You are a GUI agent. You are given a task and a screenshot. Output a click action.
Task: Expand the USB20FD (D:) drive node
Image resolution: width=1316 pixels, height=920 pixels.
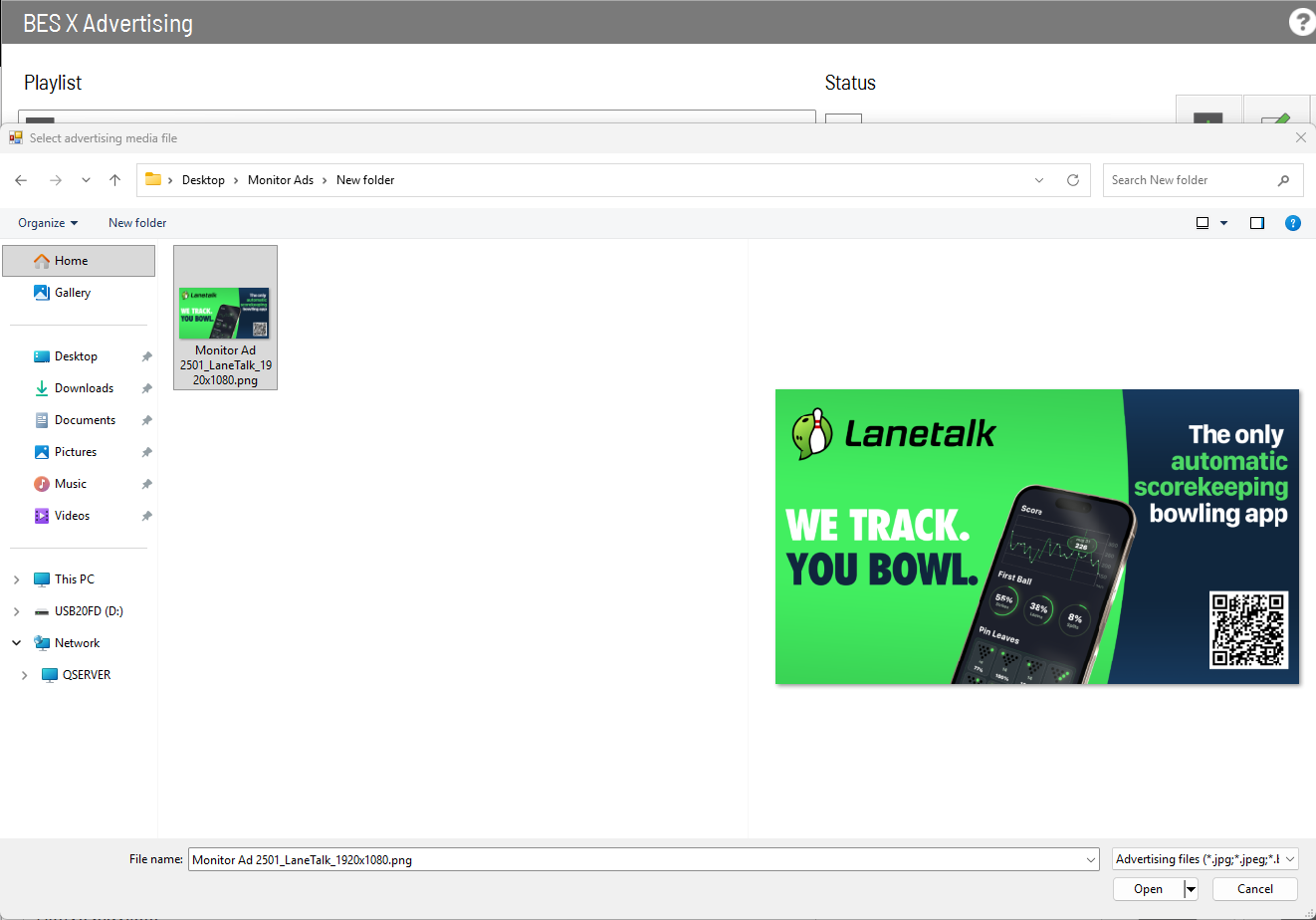pos(17,611)
